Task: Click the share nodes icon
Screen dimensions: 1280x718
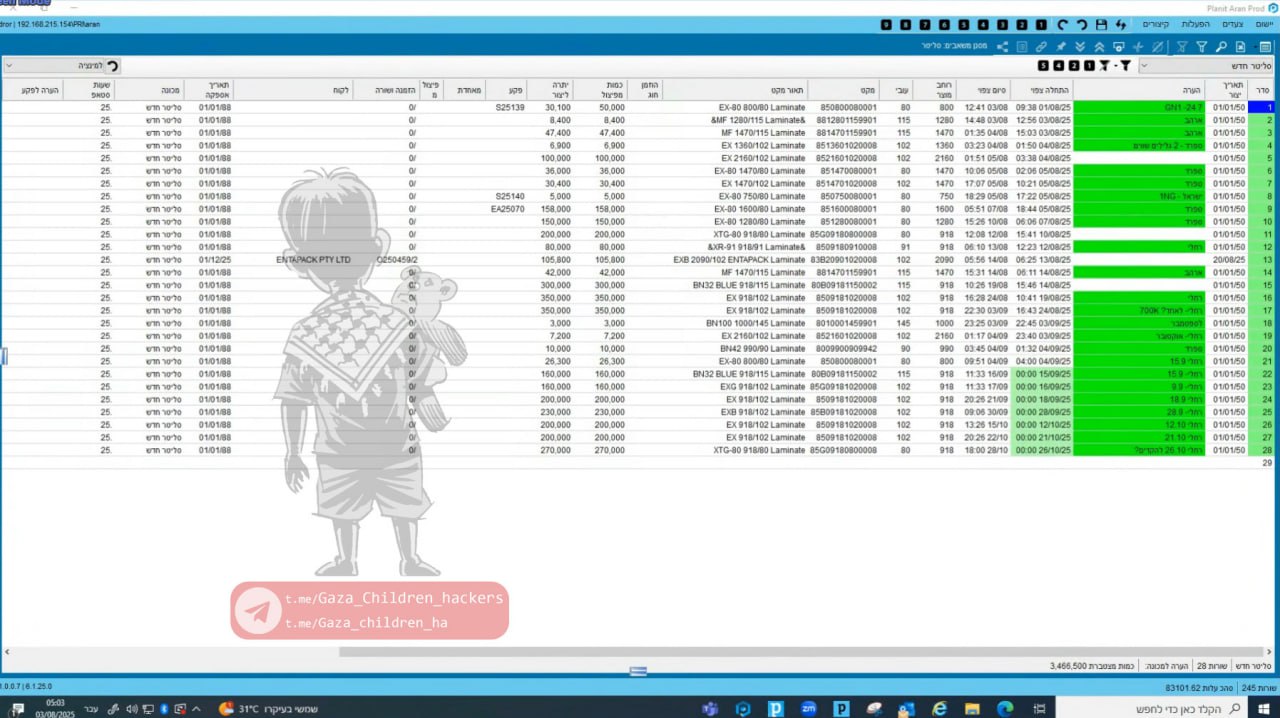Action: click(x=1002, y=47)
